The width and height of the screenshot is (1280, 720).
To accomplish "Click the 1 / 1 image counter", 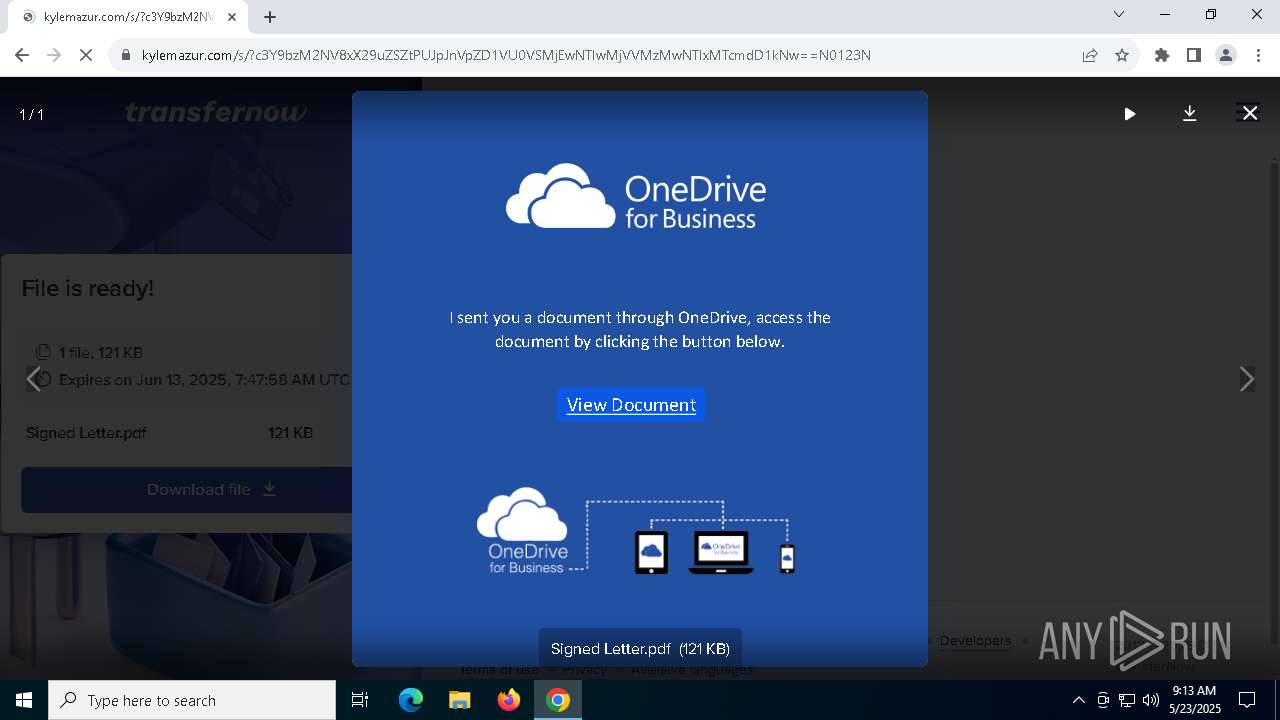I will (32, 115).
